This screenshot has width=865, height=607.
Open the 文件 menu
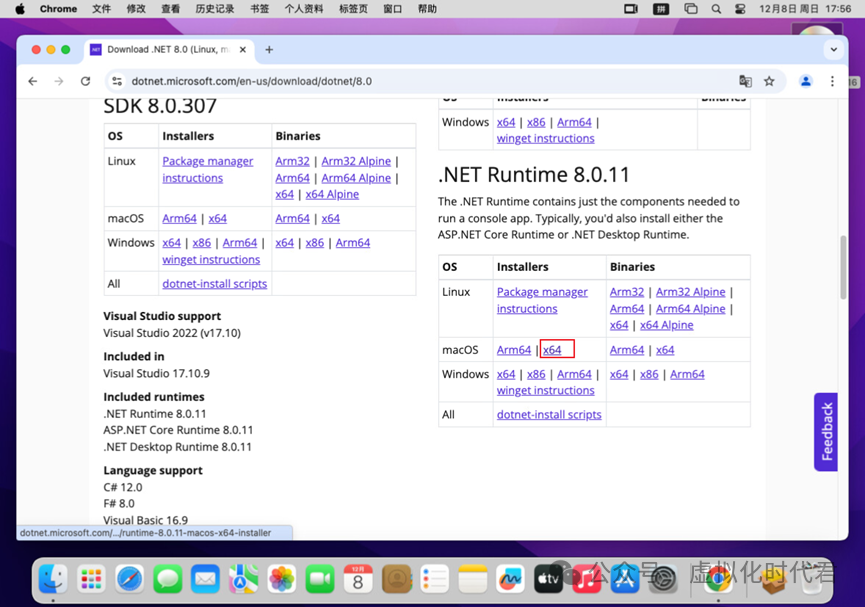(x=102, y=9)
